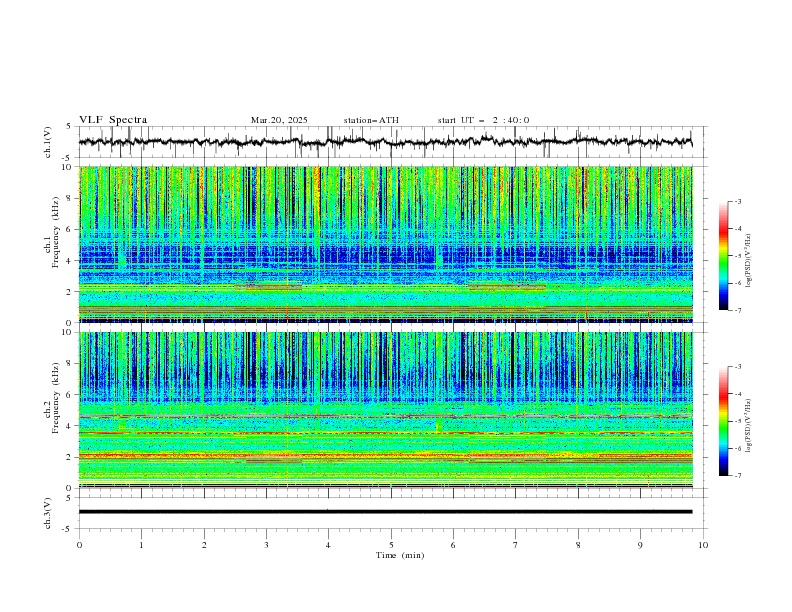Screen dimensions: 792x612
Task: Click the 'Mar.20, 2025' date label
Action: [279, 120]
